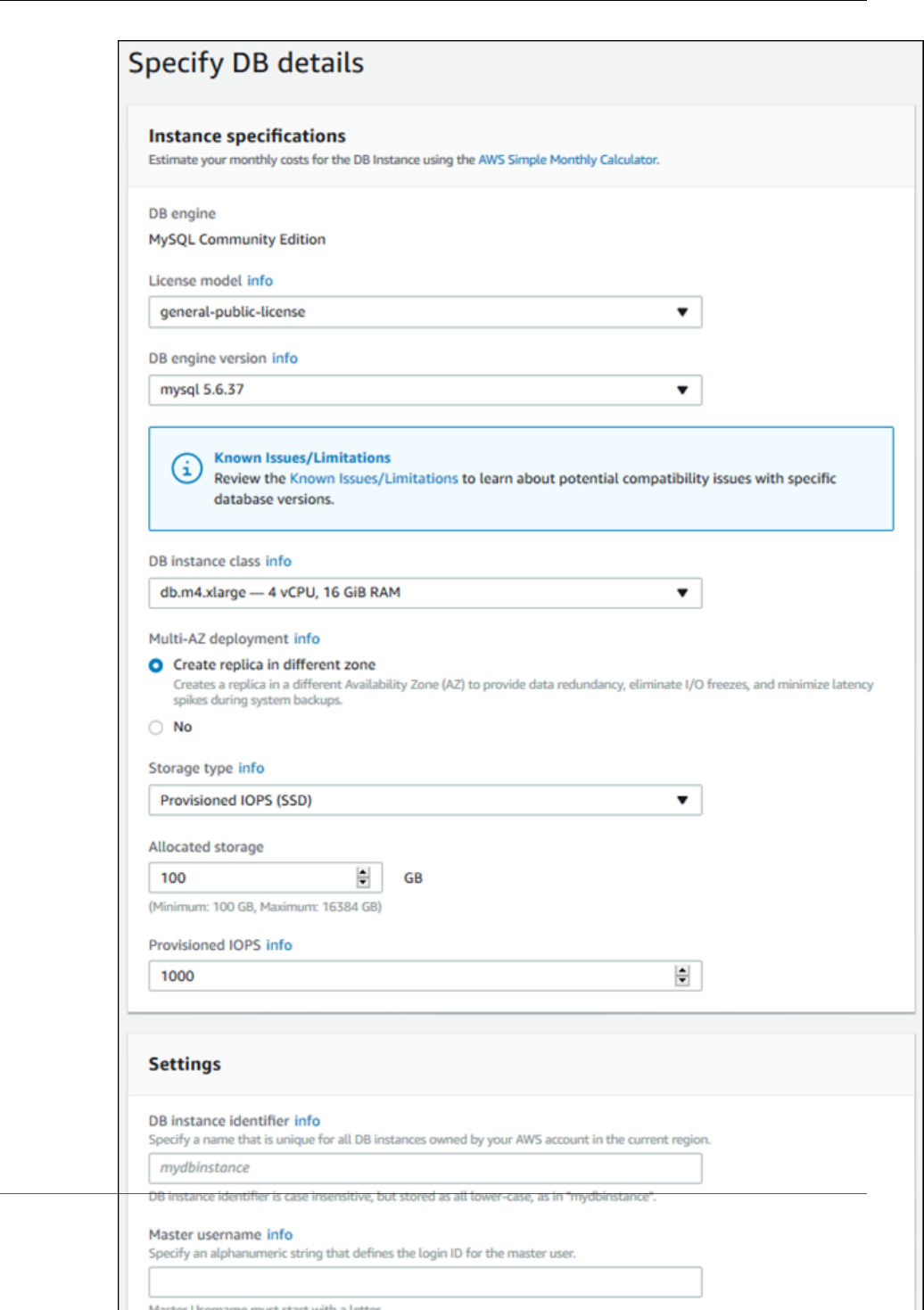Select the No Multi-AZ radio option
The width and height of the screenshot is (924, 1310).
click(x=156, y=728)
